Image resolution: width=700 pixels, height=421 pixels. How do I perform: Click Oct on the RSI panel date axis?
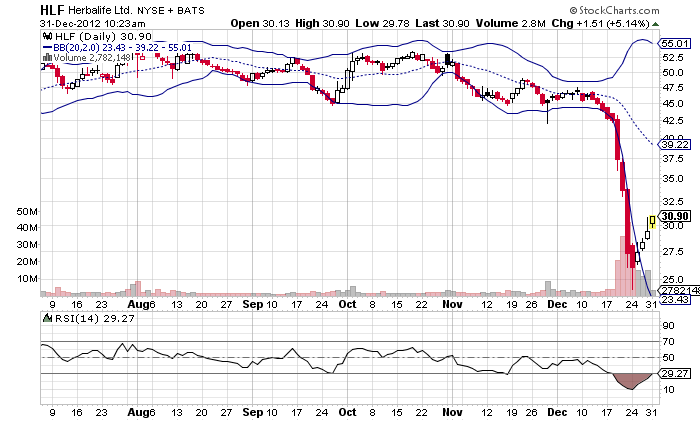click(347, 412)
